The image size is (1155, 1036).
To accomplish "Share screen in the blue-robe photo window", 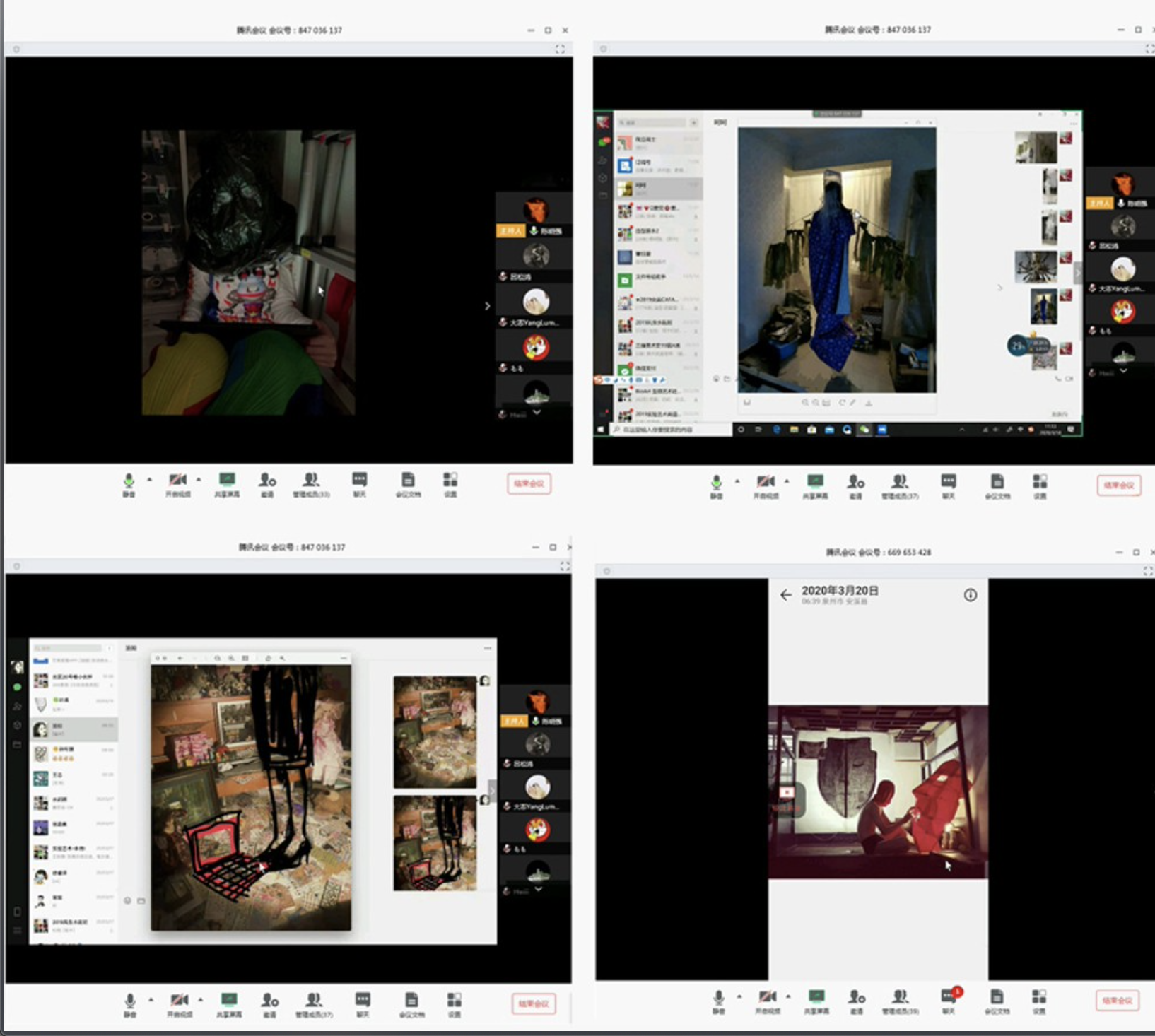I will tap(815, 487).
